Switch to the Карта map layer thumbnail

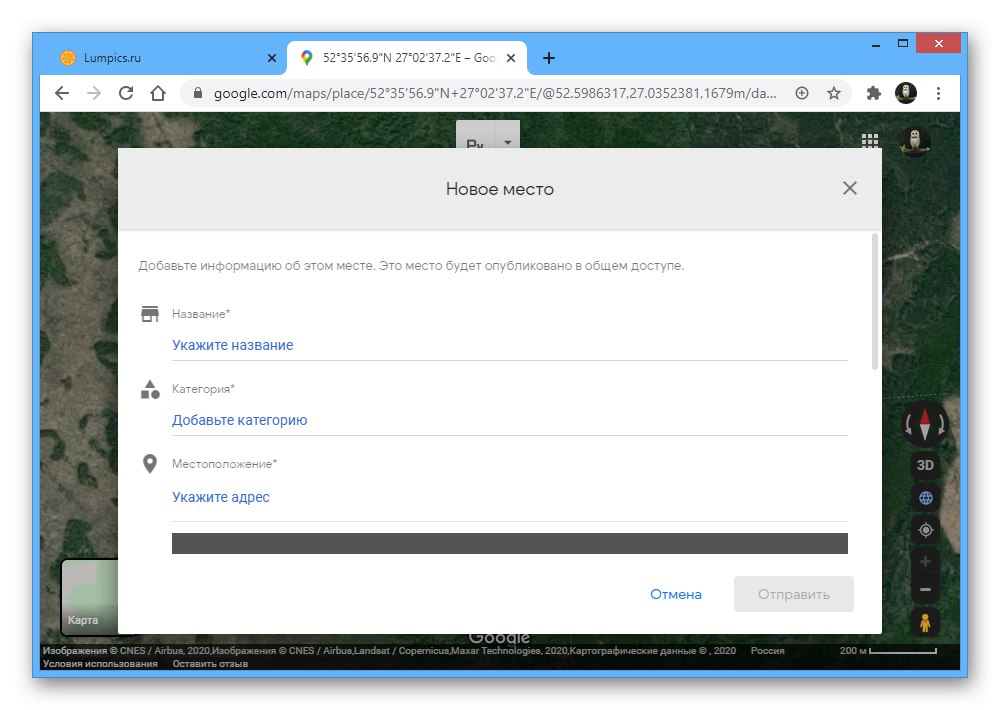(x=89, y=597)
